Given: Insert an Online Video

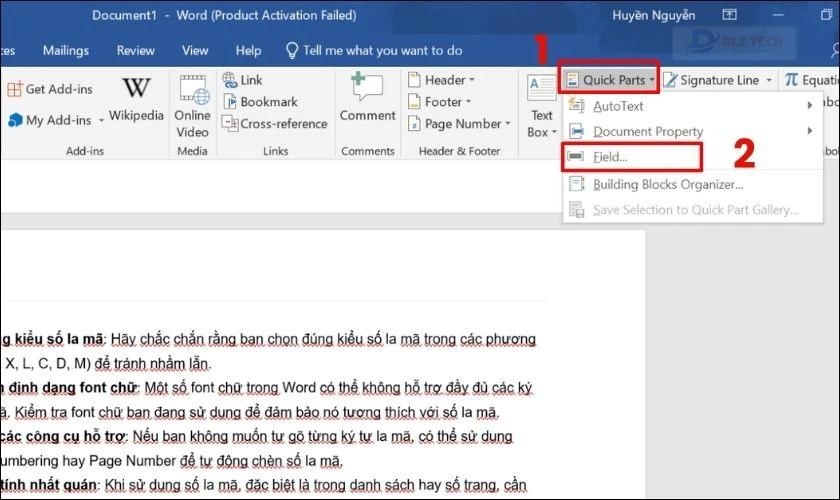Looking at the screenshot, I should click(193, 107).
